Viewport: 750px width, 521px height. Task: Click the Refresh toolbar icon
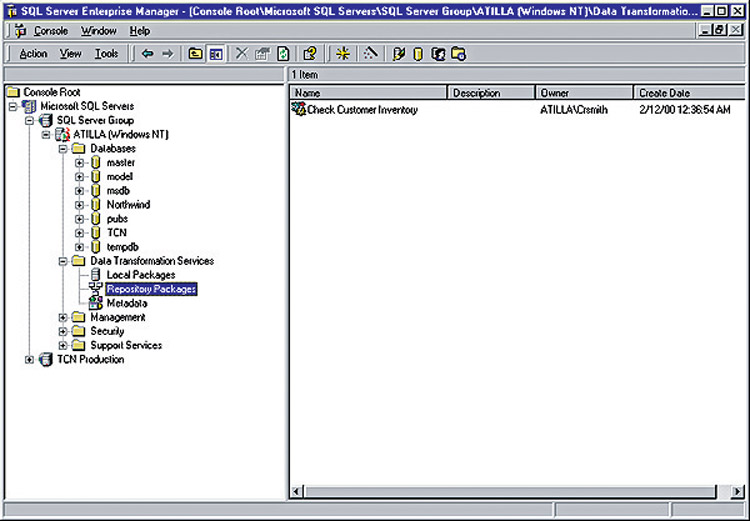pos(283,54)
